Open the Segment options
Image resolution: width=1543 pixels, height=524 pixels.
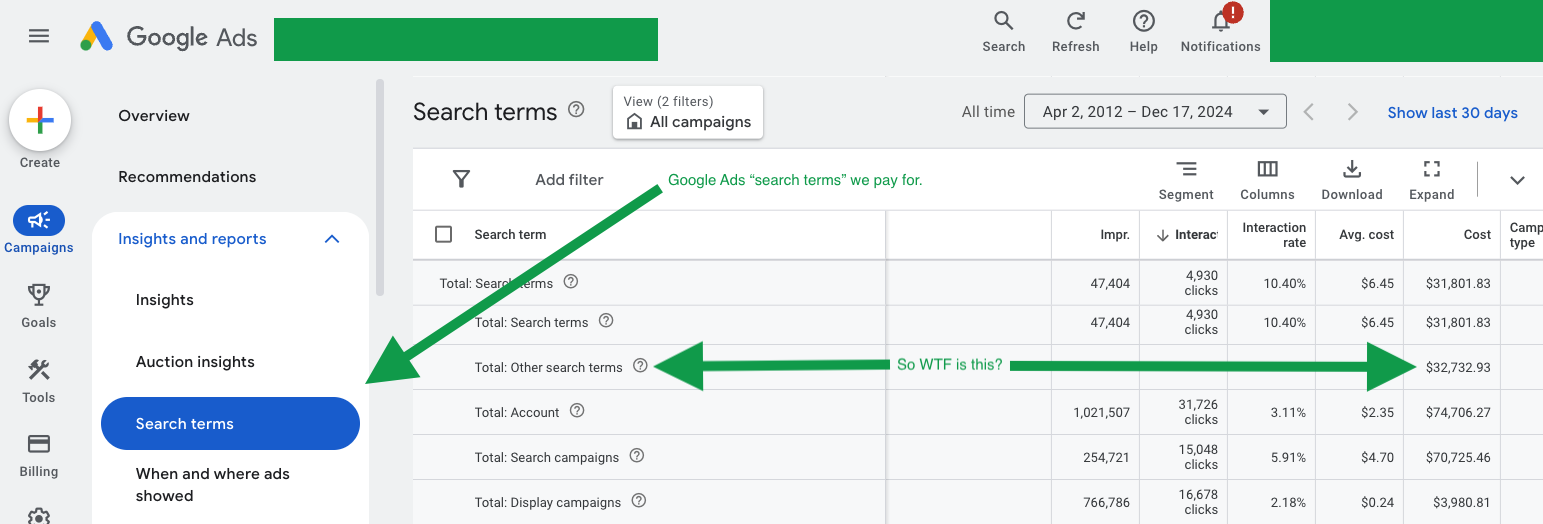click(x=1186, y=180)
